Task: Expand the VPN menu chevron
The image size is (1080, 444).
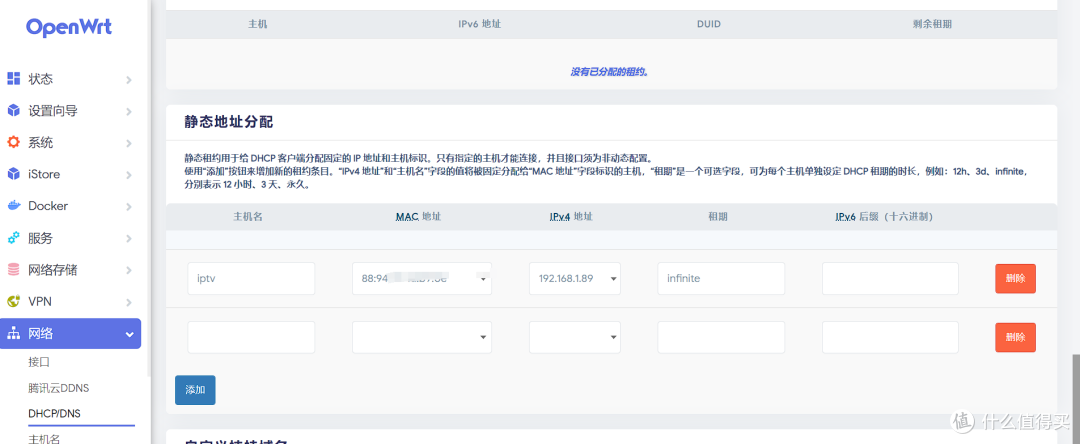Action: coord(129,302)
